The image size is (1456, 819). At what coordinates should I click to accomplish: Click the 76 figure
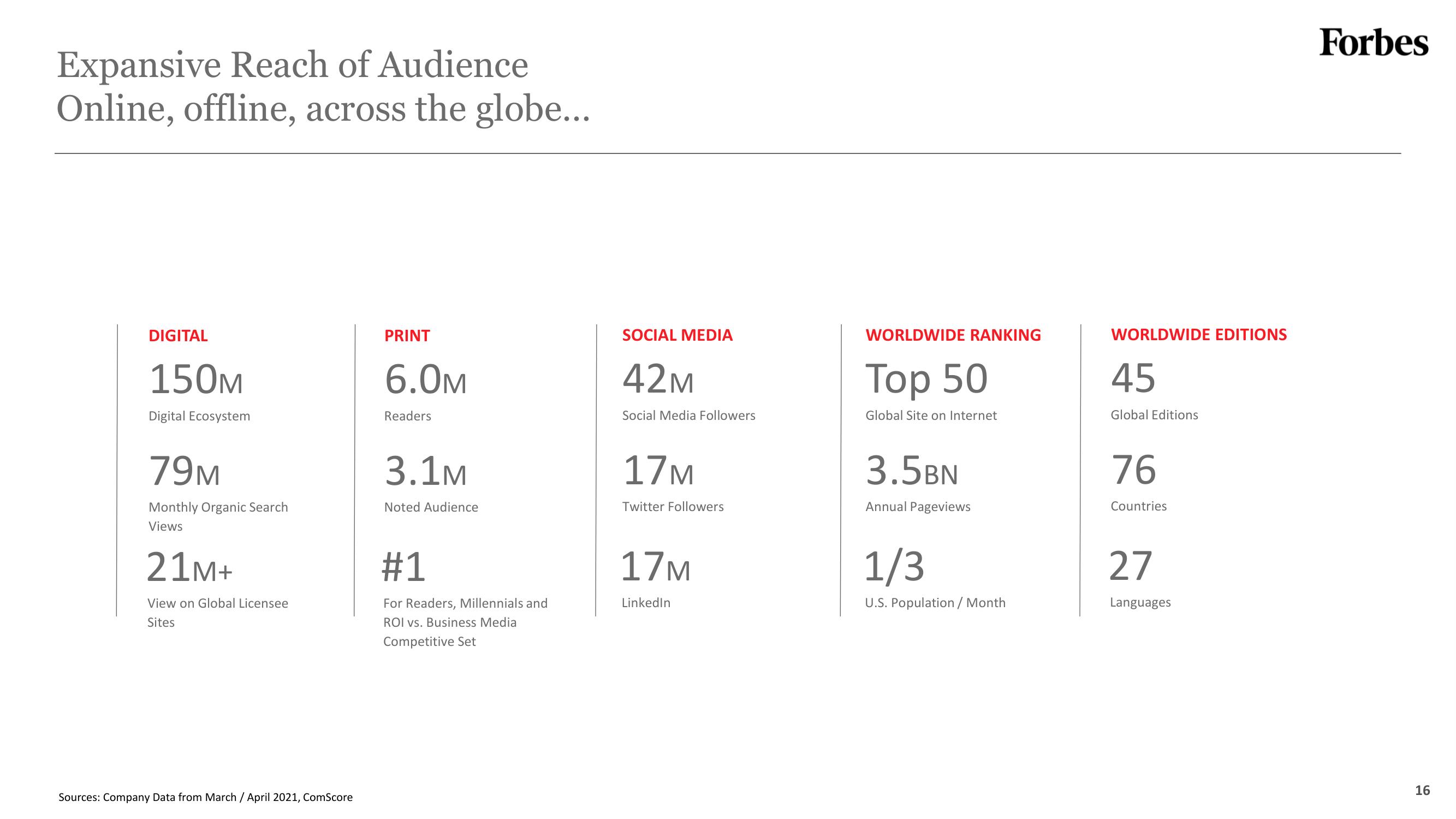coord(1133,470)
